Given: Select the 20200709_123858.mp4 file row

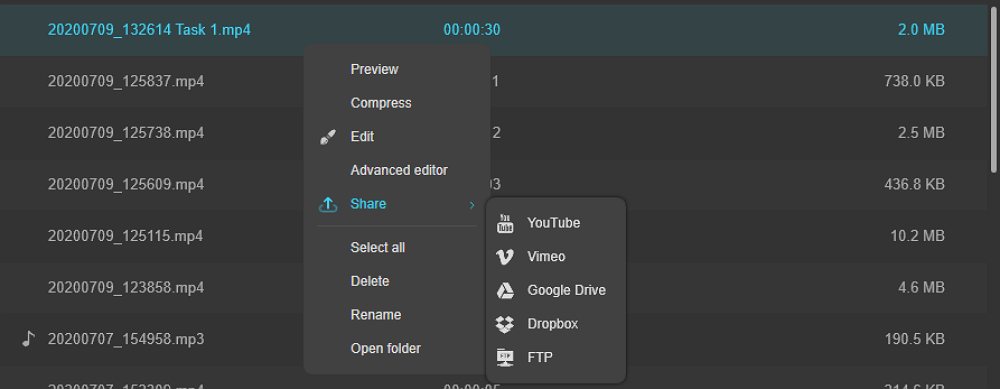Looking at the screenshot, I should coord(494,288).
